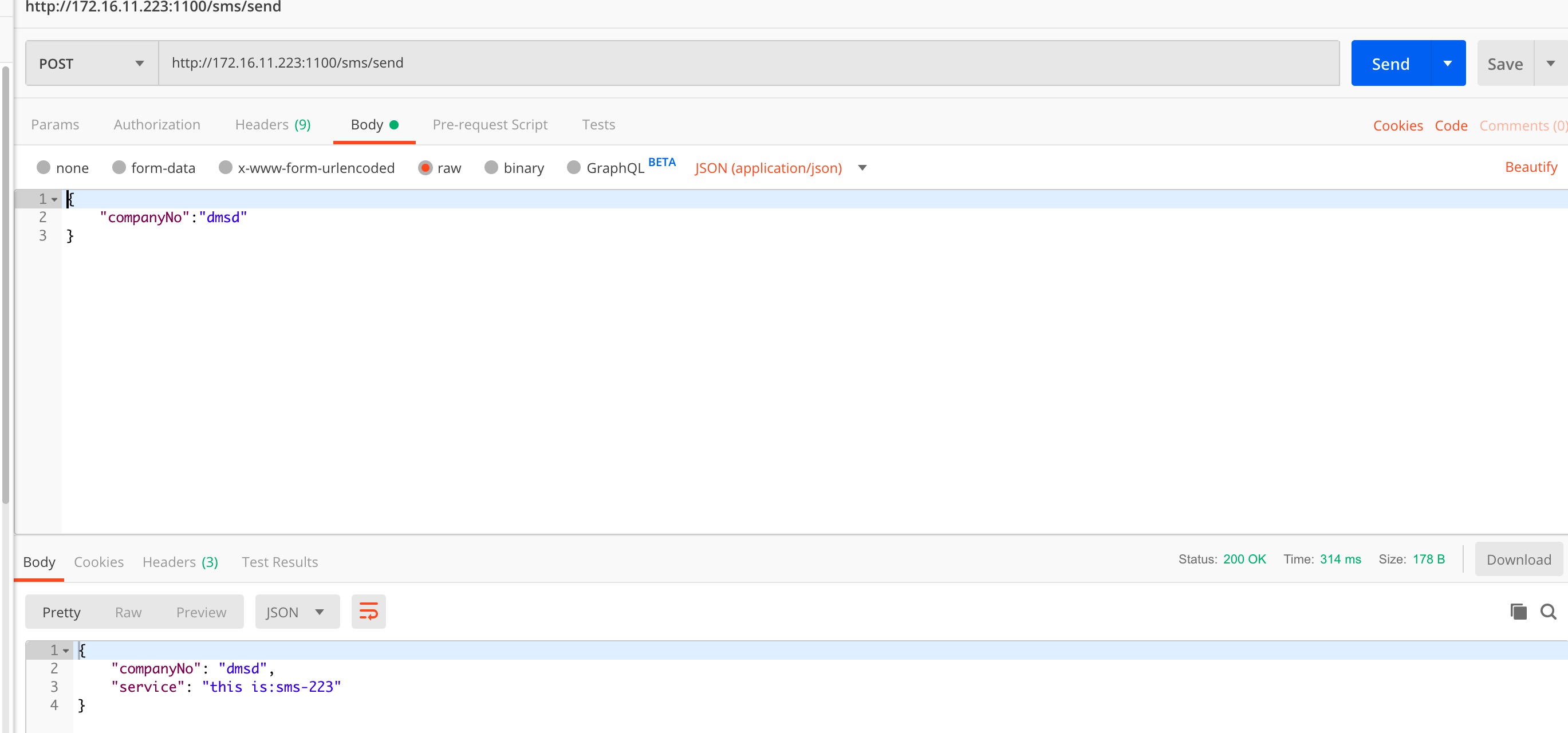Select the form-data radio option
This screenshot has height=733, width=1568.
[x=119, y=167]
